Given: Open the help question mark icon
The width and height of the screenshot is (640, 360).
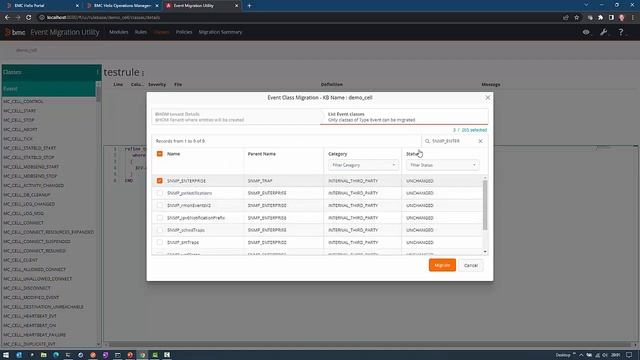Looking at the screenshot, I should pyautogui.click(x=621, y=32).
